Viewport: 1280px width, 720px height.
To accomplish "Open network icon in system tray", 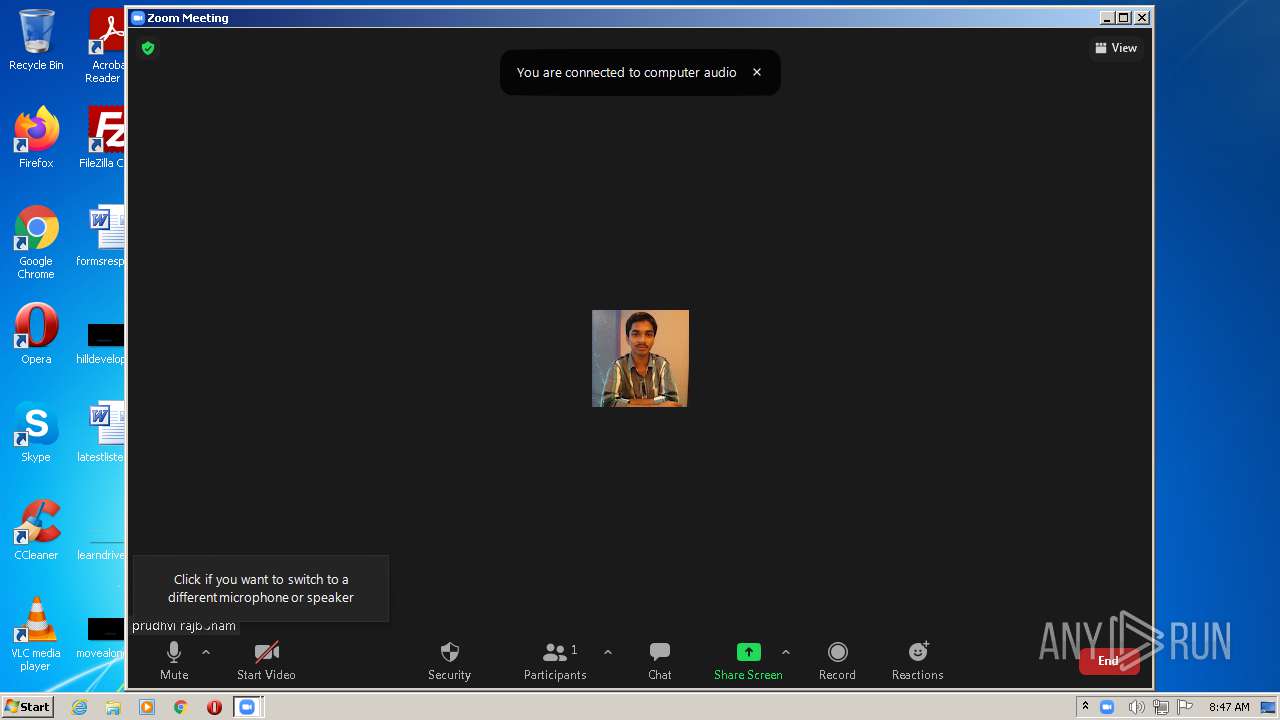I will pyautogui.click(x=1161, y=707).
